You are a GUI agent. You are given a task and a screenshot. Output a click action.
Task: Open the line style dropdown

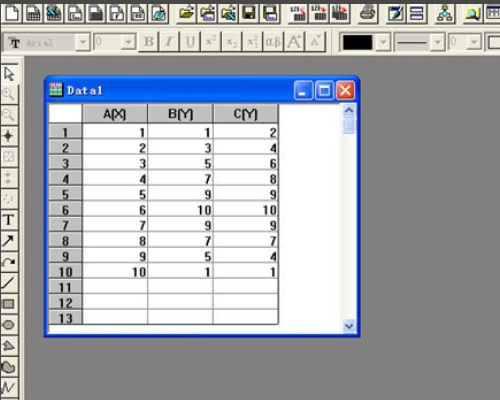tap(438, 42)
